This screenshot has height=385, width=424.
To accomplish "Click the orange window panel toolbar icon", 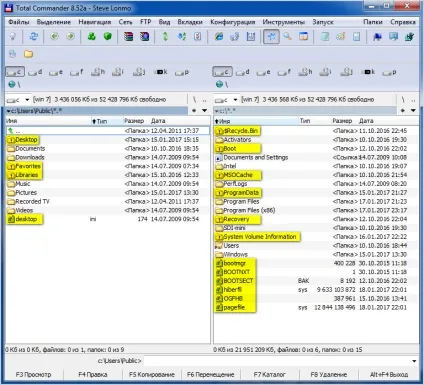I will pyautogui.click(x=303, y=36).
